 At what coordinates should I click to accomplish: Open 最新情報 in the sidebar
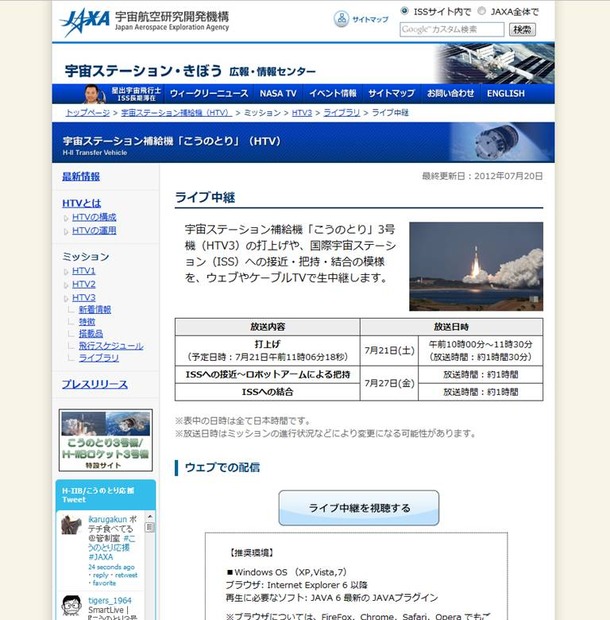tap(81, 176)
